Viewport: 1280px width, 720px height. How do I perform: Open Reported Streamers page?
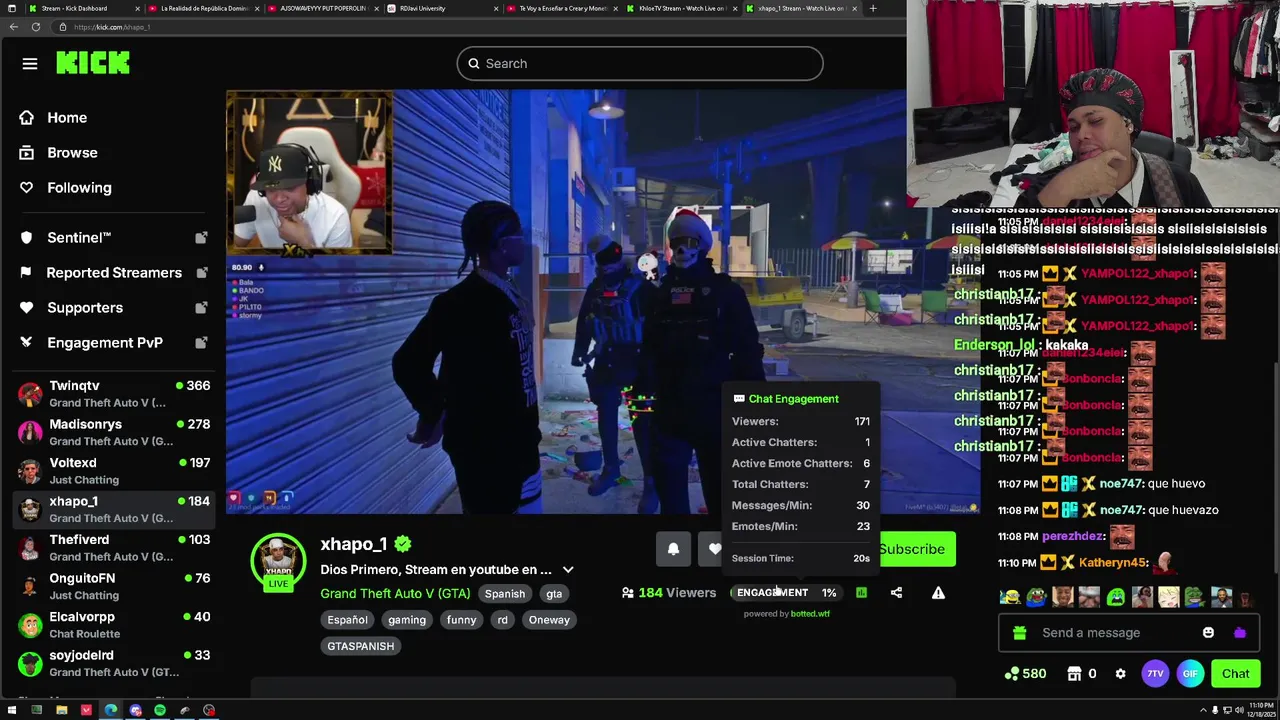click(x=114, y=273)
